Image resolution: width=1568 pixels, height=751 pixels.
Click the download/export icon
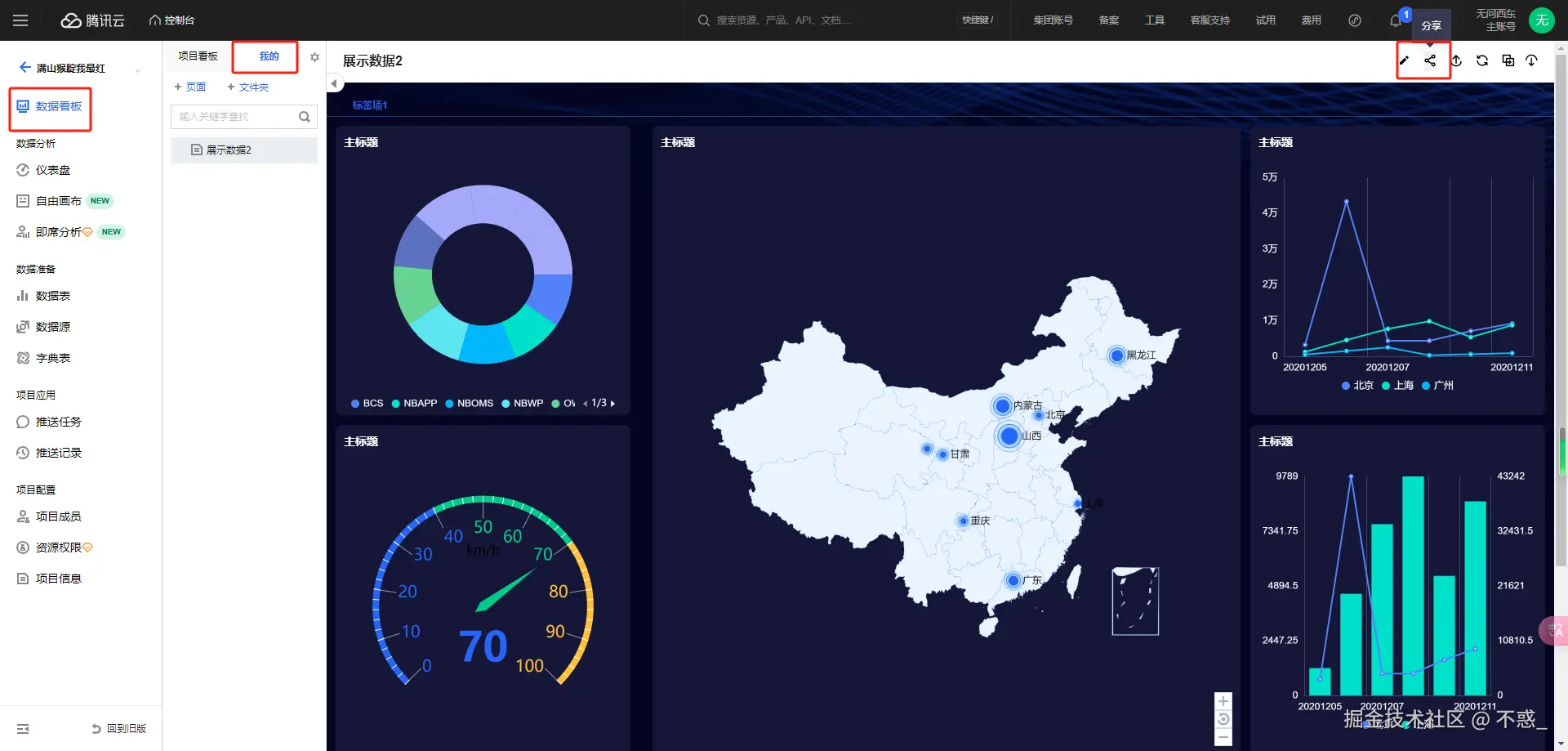tap(1531, 60)
